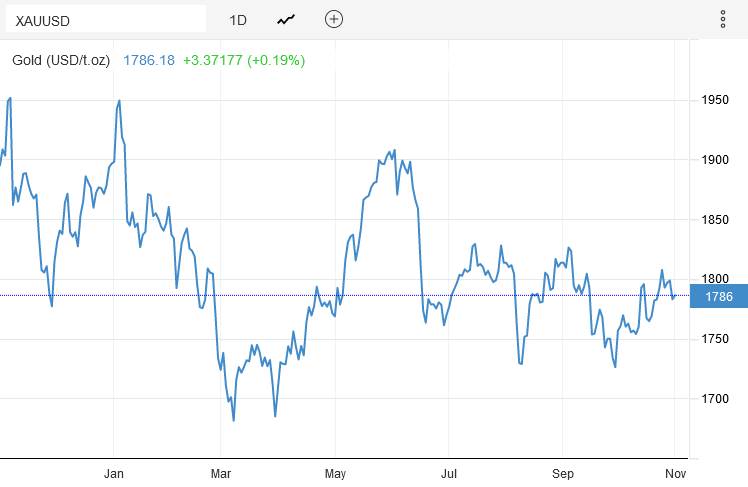Click the Jul date axis label
Viewport: 748px width, 487px height.
tap(449, 474)
